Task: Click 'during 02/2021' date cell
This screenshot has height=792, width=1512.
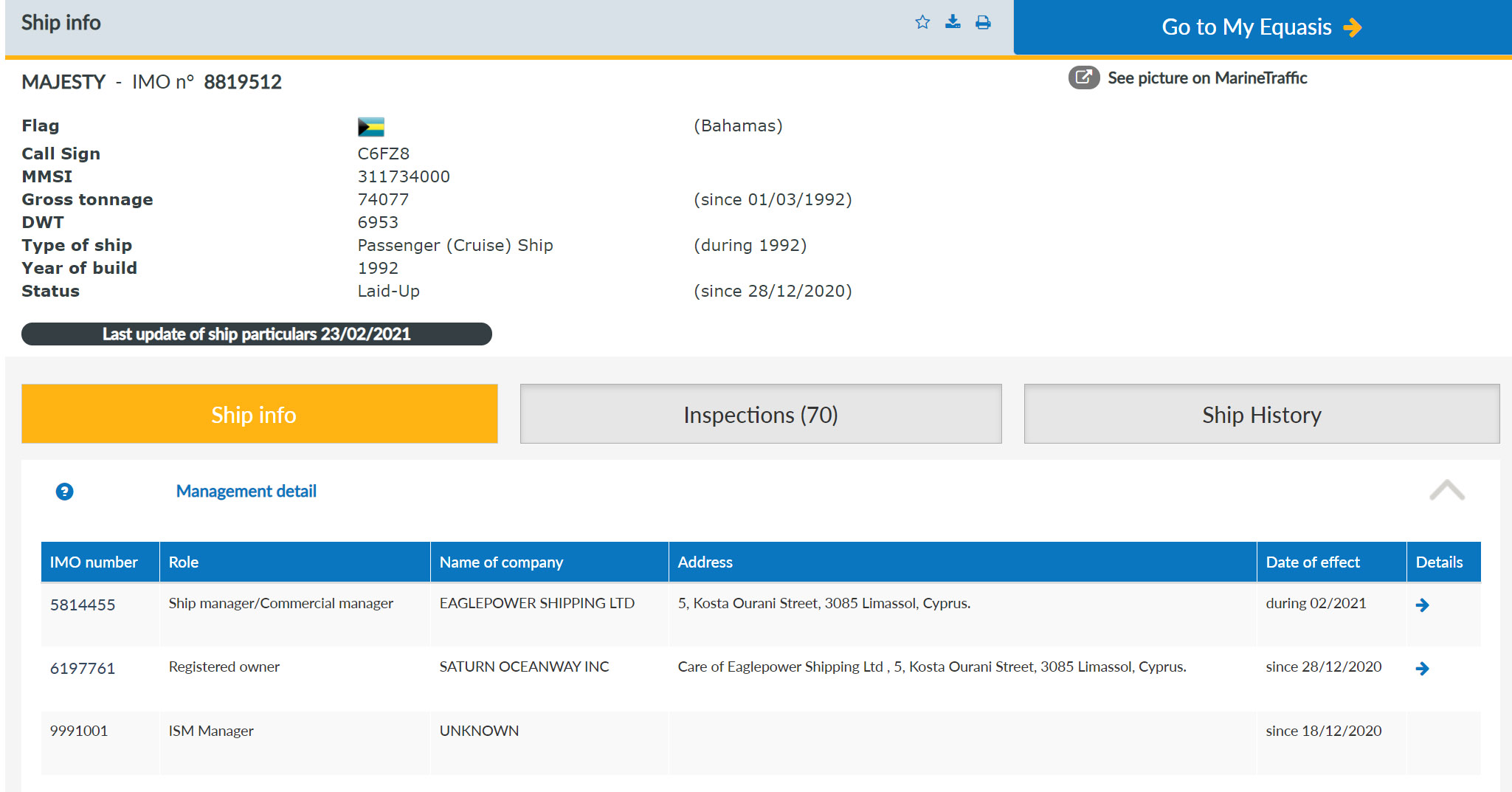Action: click(x=1316, y=603)
